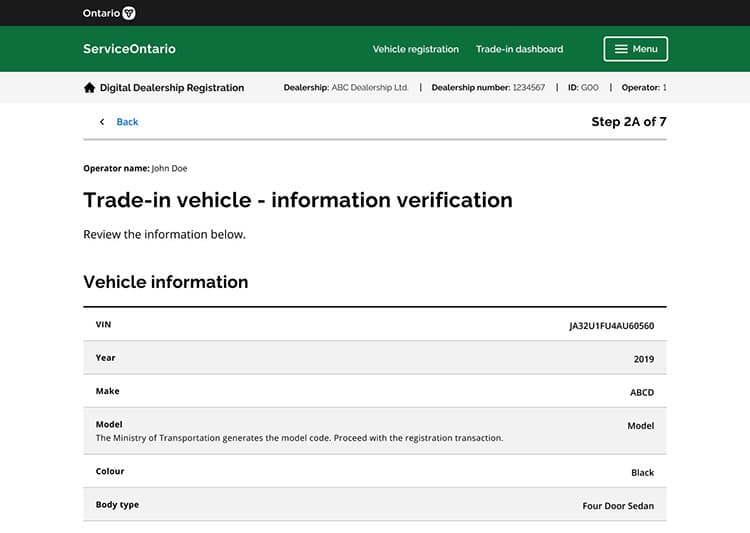Screen dimensions: 750x533
Task: Click the home icon beside Digital Dealership Registration
Action: (89, 88)
